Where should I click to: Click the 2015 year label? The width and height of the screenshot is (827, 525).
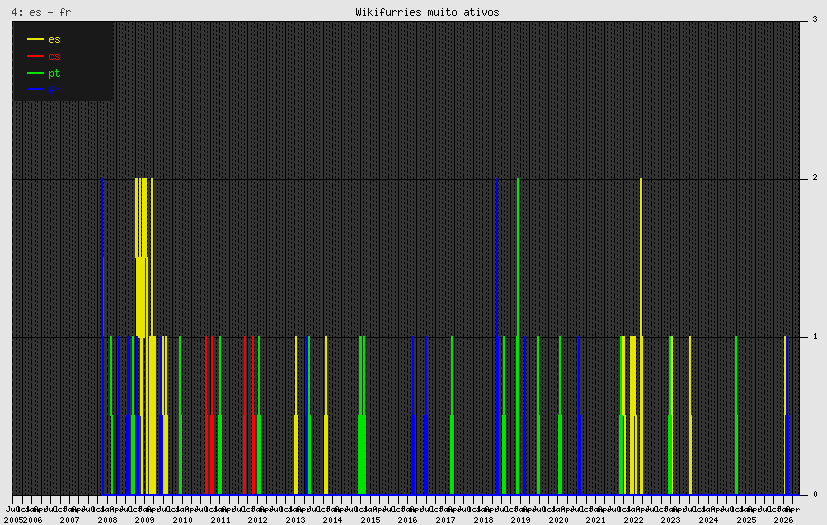click(370, 520)
